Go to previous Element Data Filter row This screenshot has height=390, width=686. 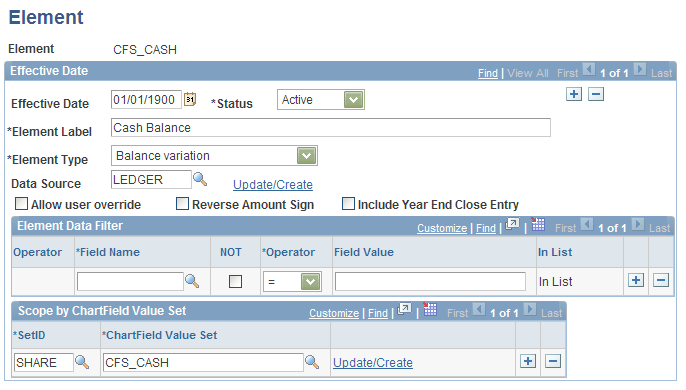(x=587, y=225)
